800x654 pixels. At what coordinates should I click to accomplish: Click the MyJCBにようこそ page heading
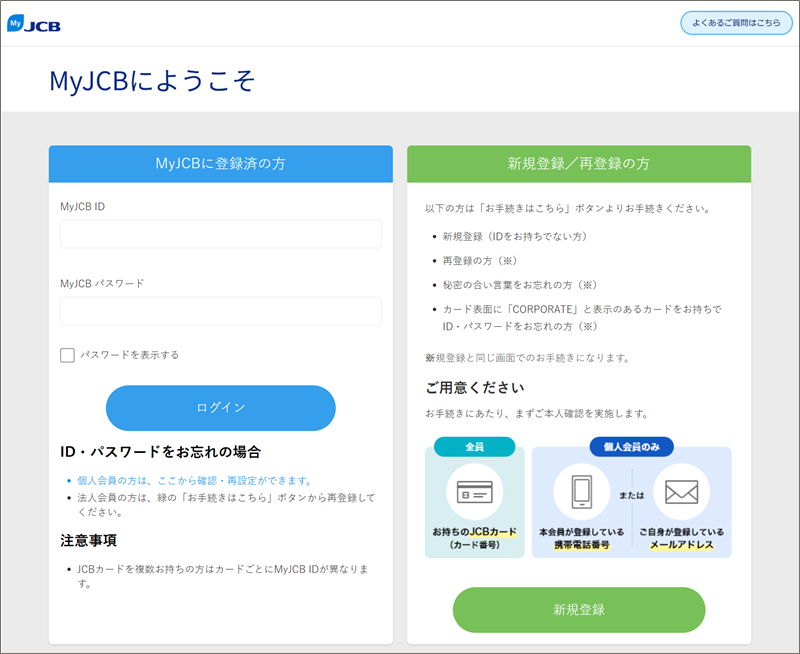point(152,80)
